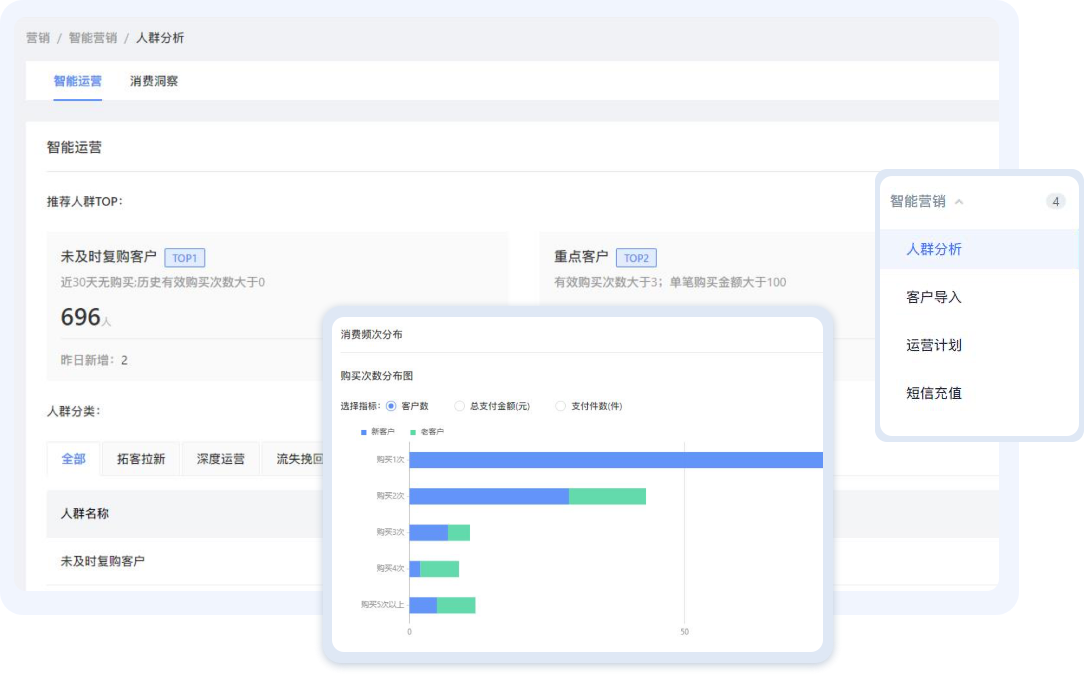The image size is (1084, 679).
Task: Select the 拓客拉新 category tab
Action: (141, 459)
